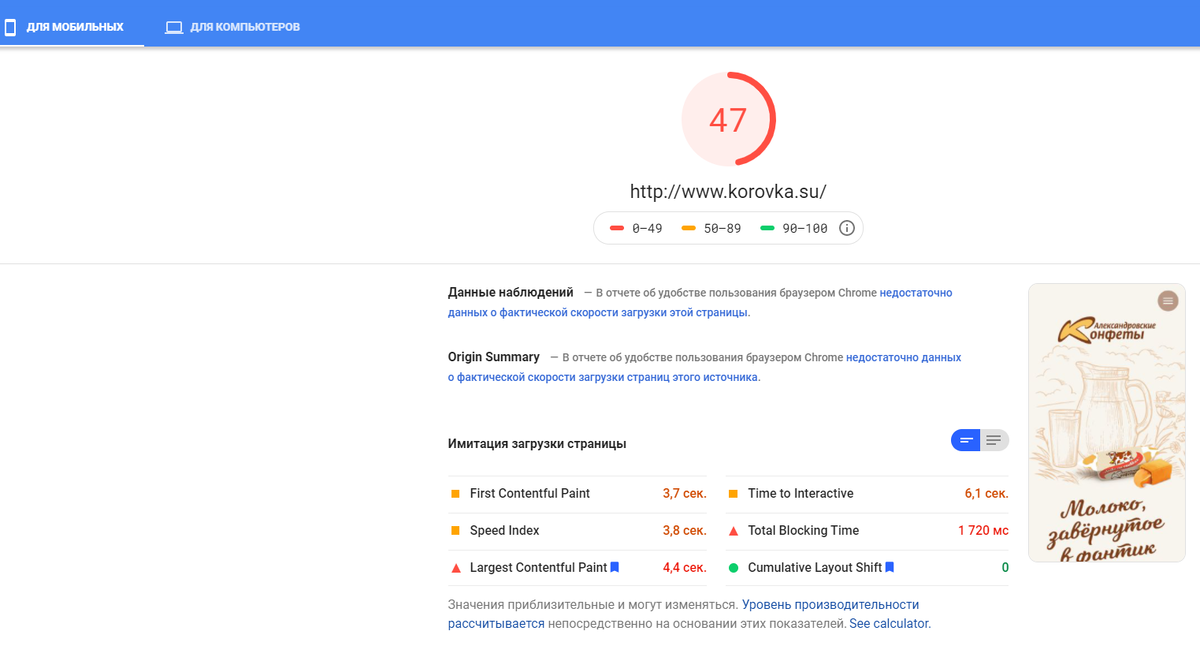This screenshot has width=1200, height=646.
Task: Click the Largest Contentful Paint bookmark icon
Action: 615,567
